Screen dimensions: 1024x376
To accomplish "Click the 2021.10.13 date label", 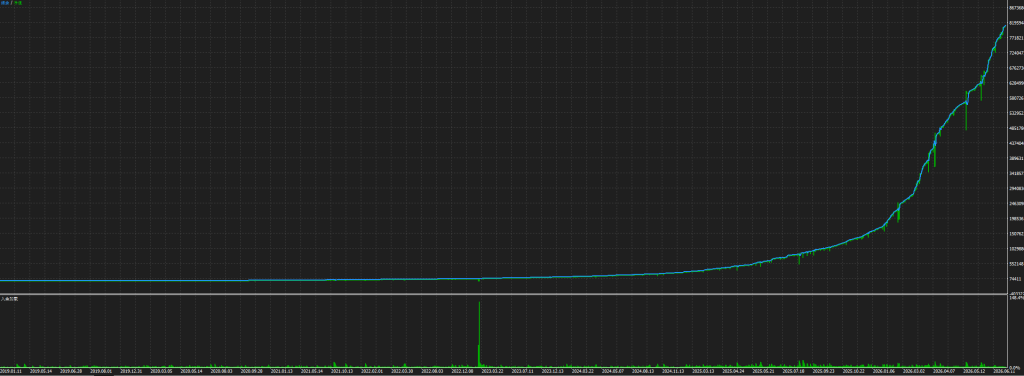I will (x=342, y=371).
